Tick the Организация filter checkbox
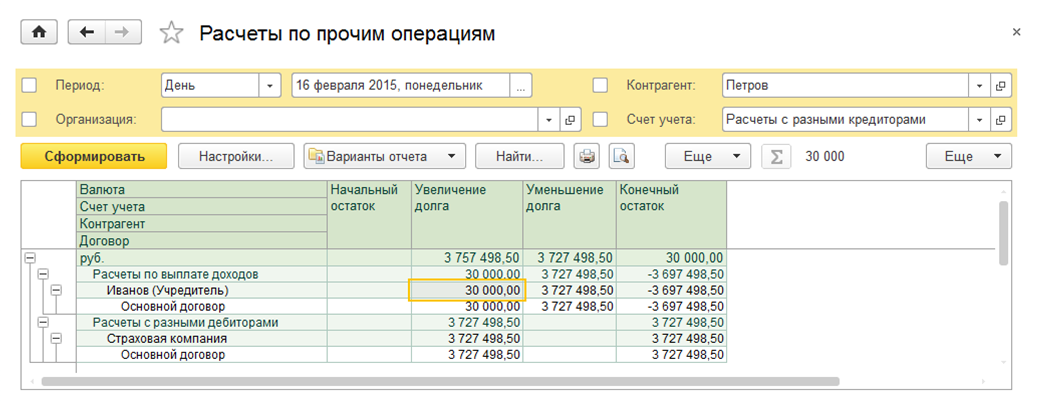This screenshot has height=405, width=1038. point(29,120)
